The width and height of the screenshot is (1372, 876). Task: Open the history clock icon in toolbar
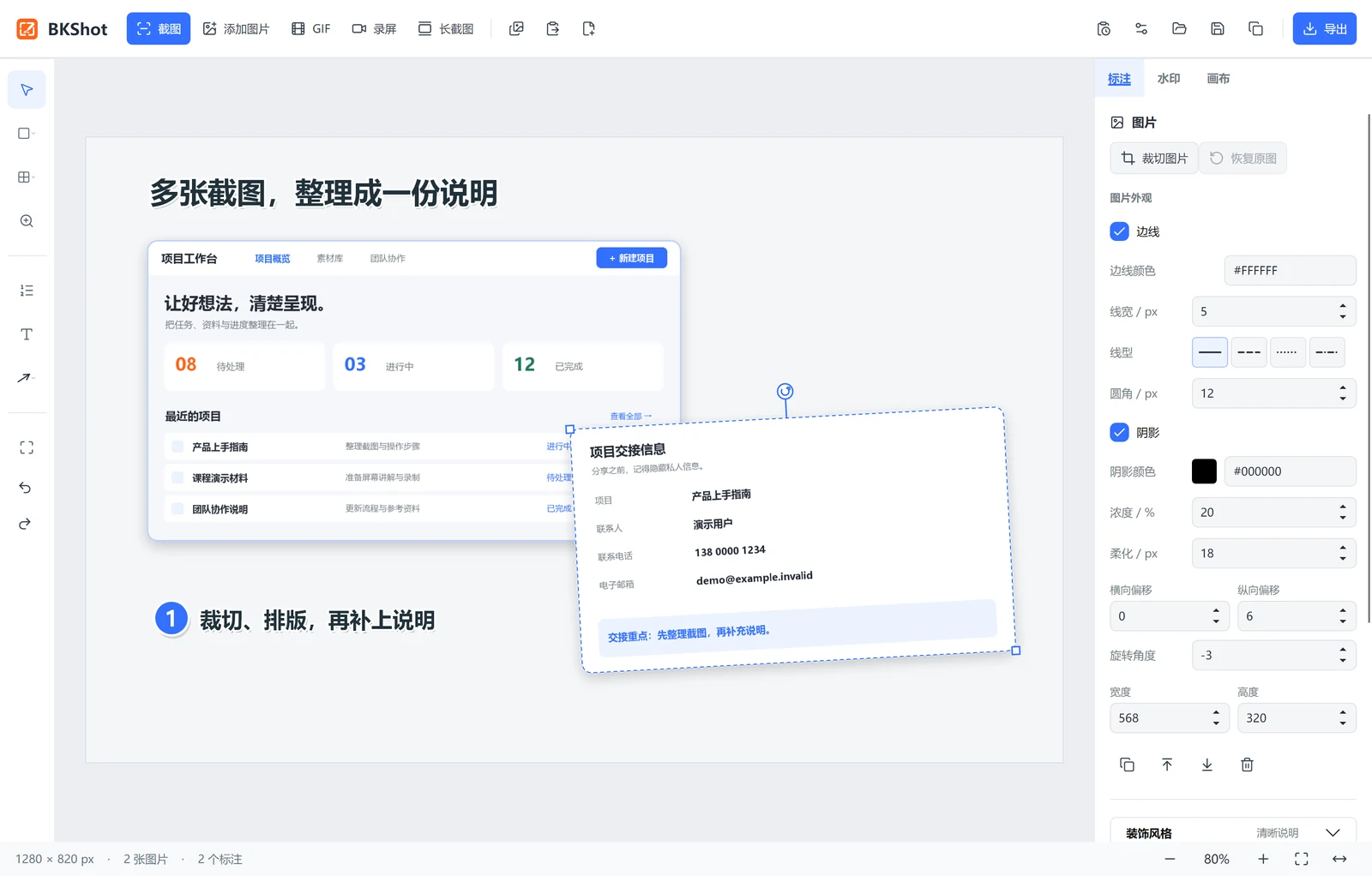tap(1104, 29)
